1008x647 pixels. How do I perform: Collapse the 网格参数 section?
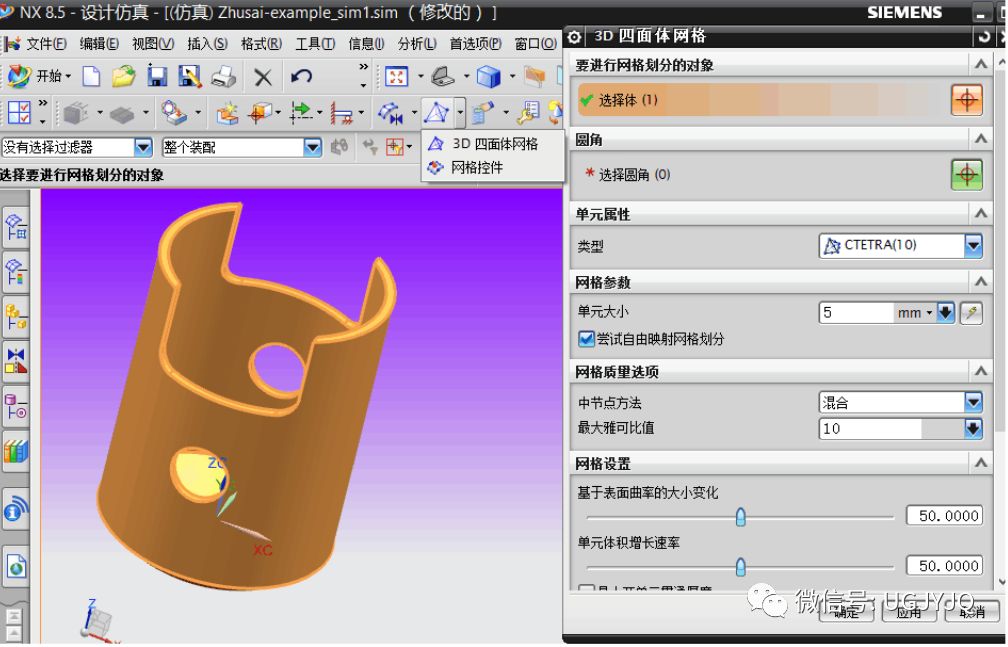tap(980, 282)
